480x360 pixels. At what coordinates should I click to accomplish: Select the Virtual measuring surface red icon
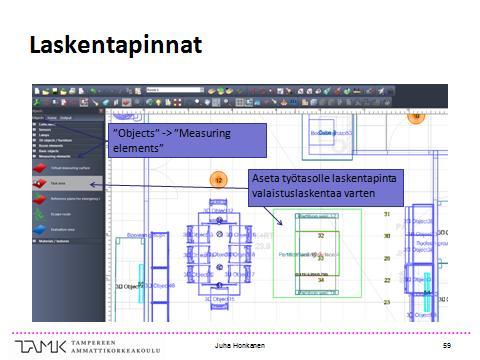pos(40,168)
